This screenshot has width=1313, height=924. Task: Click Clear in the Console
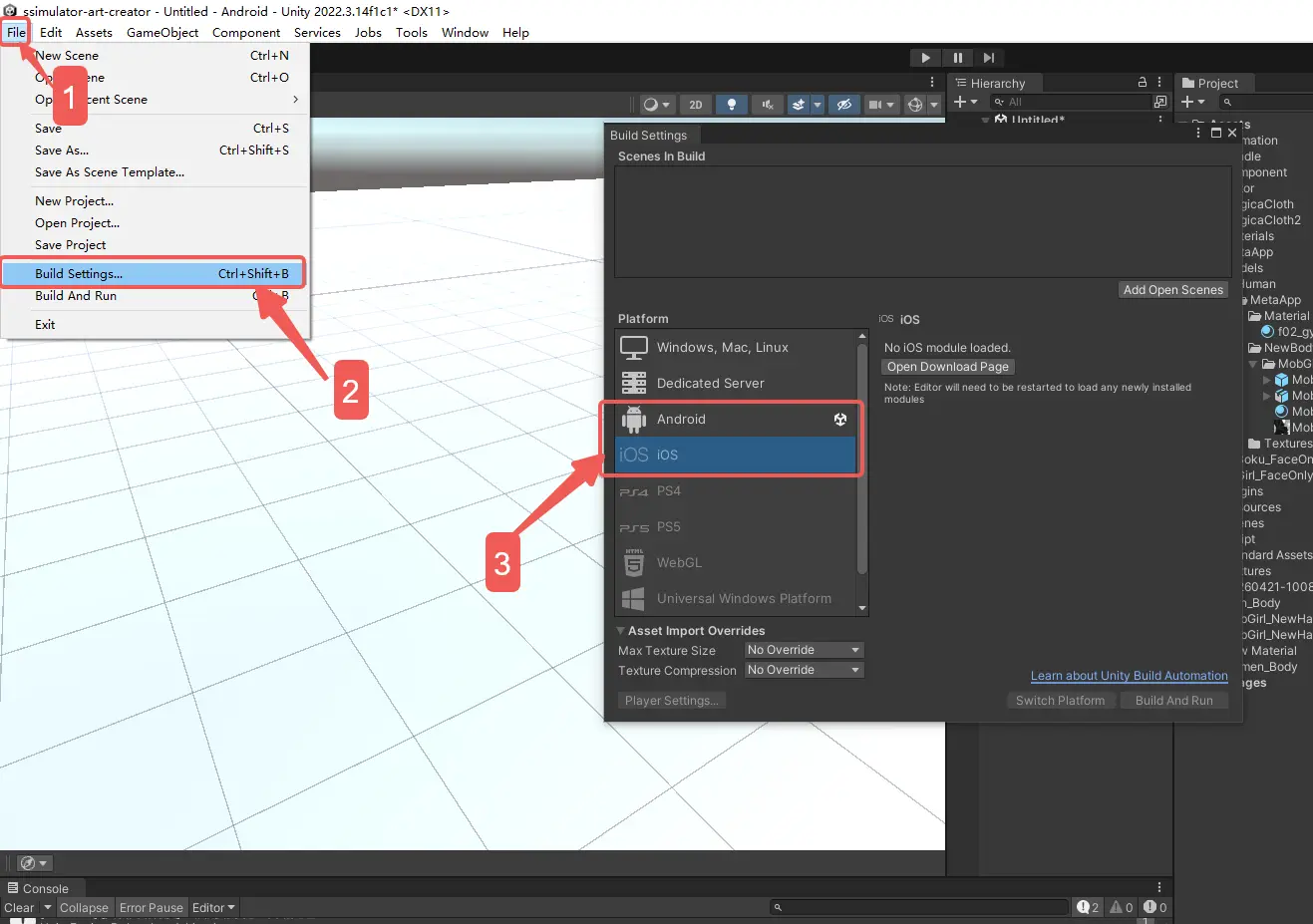click(x=19, y=908)
